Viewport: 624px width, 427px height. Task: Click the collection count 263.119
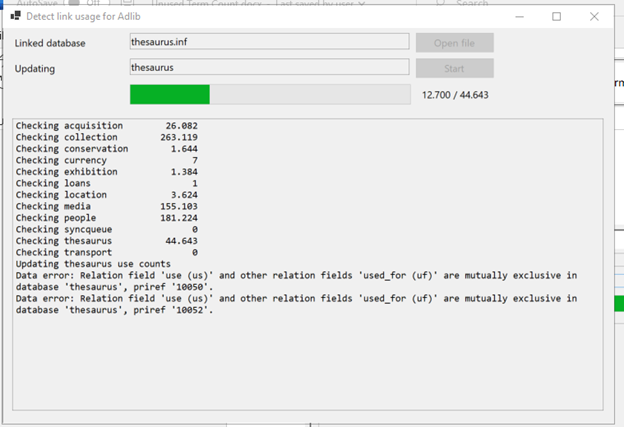click(x=179, y=137)
